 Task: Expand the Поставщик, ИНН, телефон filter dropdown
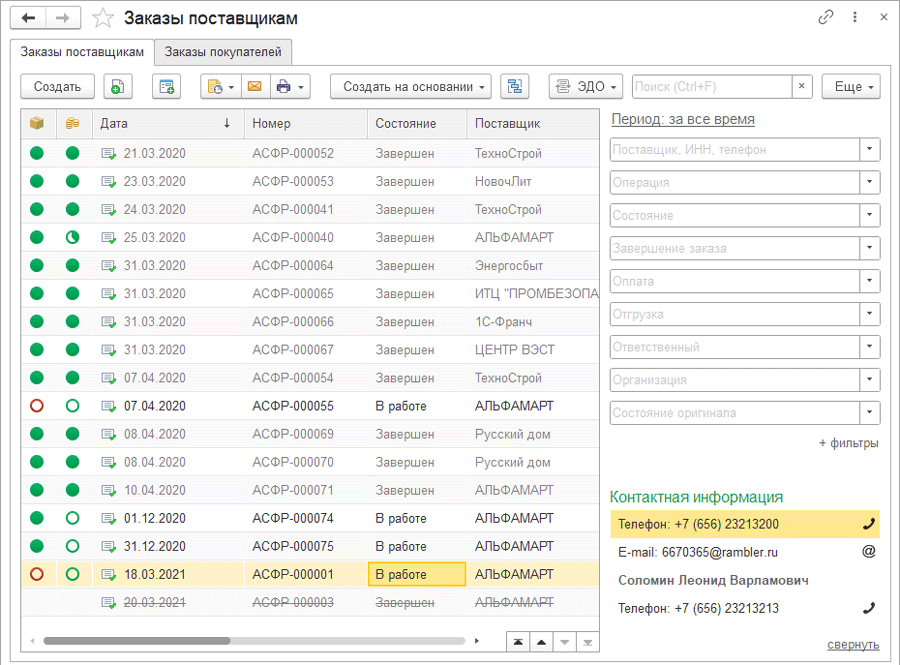coord(870,149)
